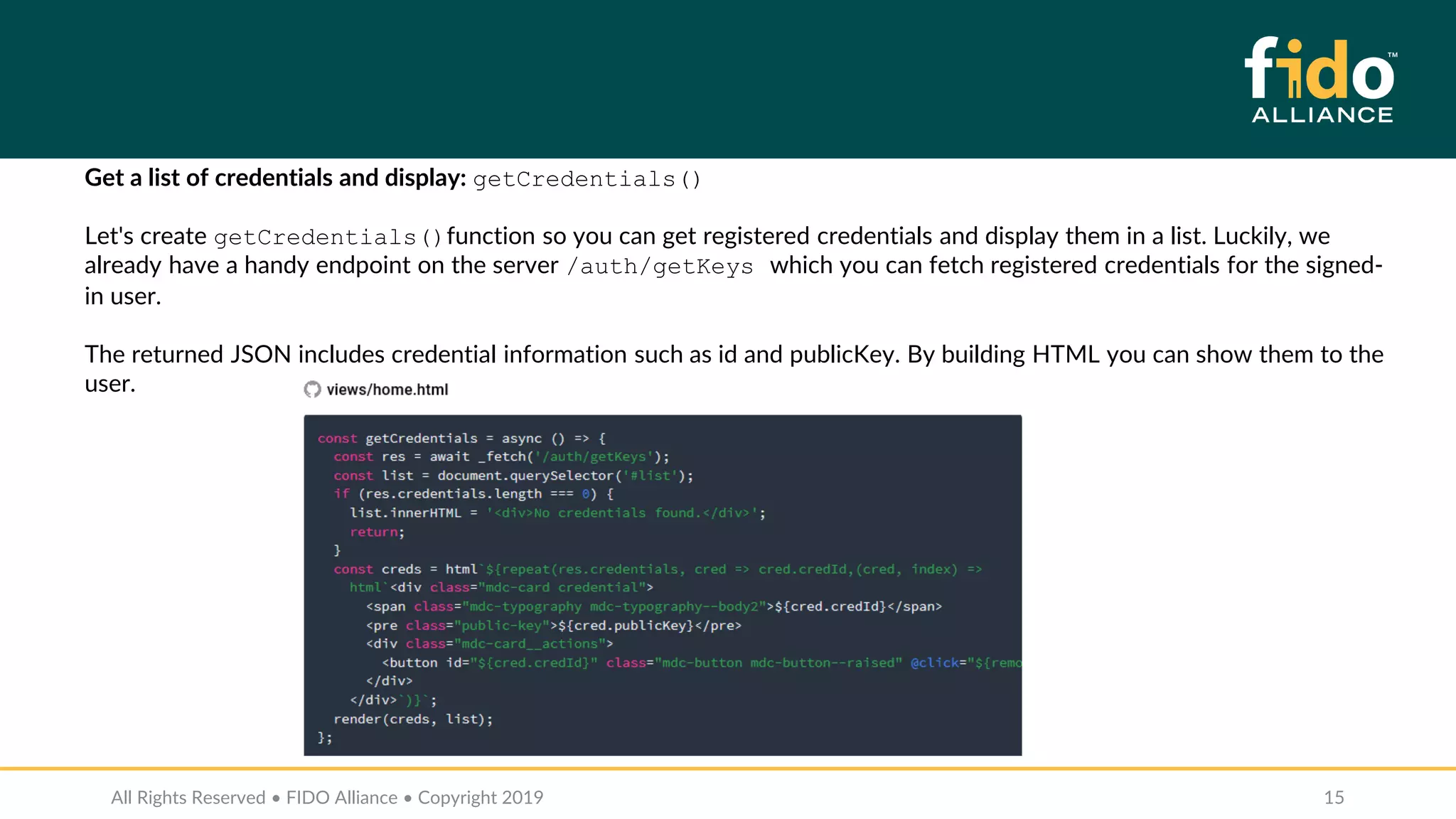The width and height of the screenshot is (1456, 819).
Task: Click the GitHub octocat icon beside views/home.html
Action: click(312, 390)
